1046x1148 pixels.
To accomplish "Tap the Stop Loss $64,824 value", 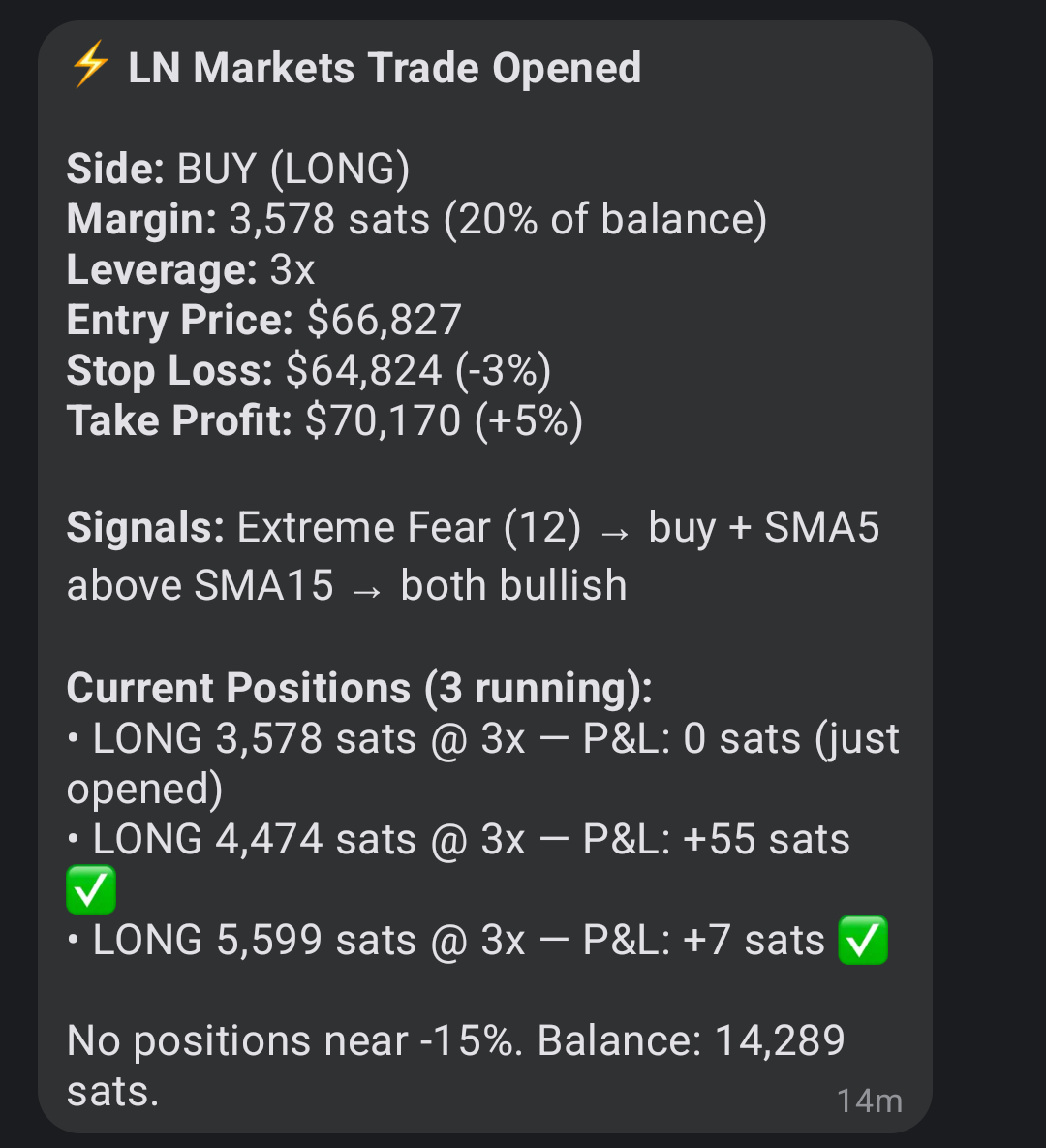I will click(x=364, y=371).
